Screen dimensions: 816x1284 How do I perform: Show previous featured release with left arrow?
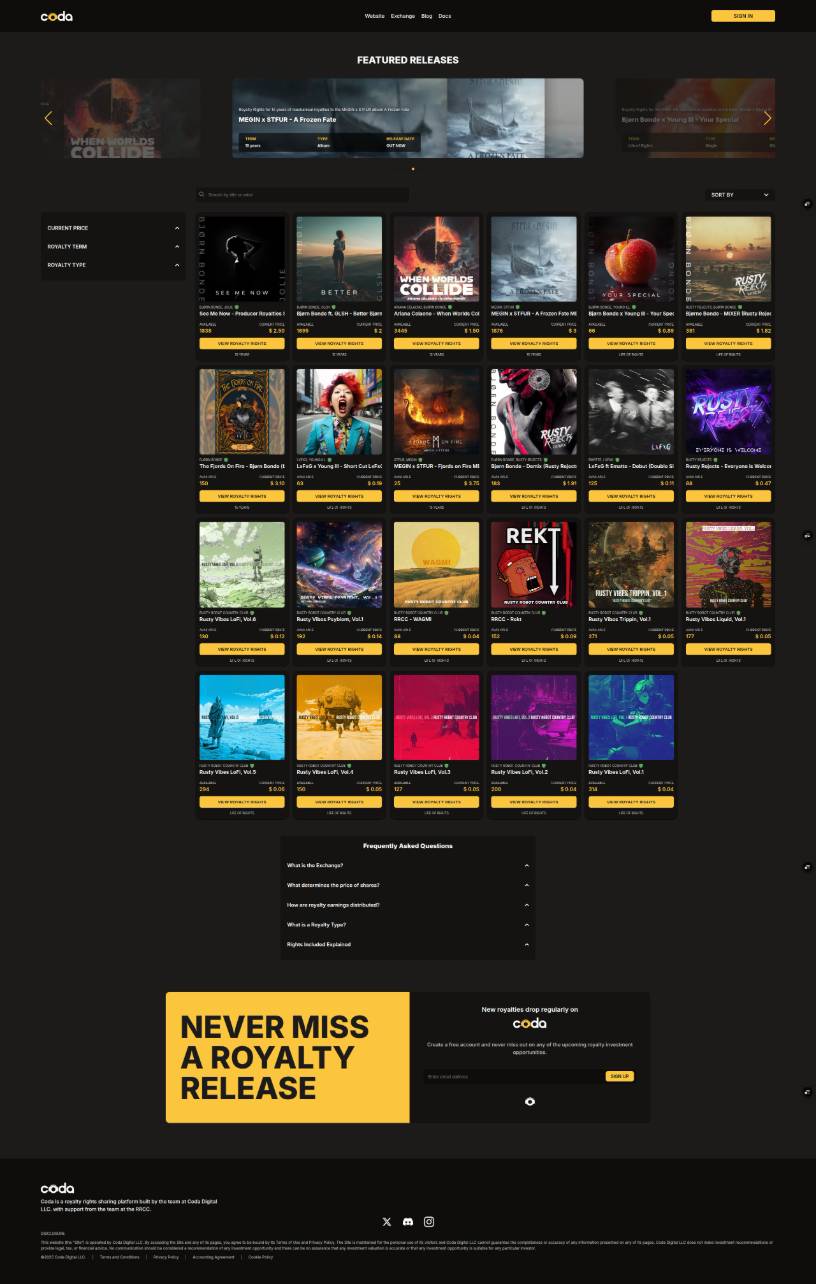coord(48,118)
